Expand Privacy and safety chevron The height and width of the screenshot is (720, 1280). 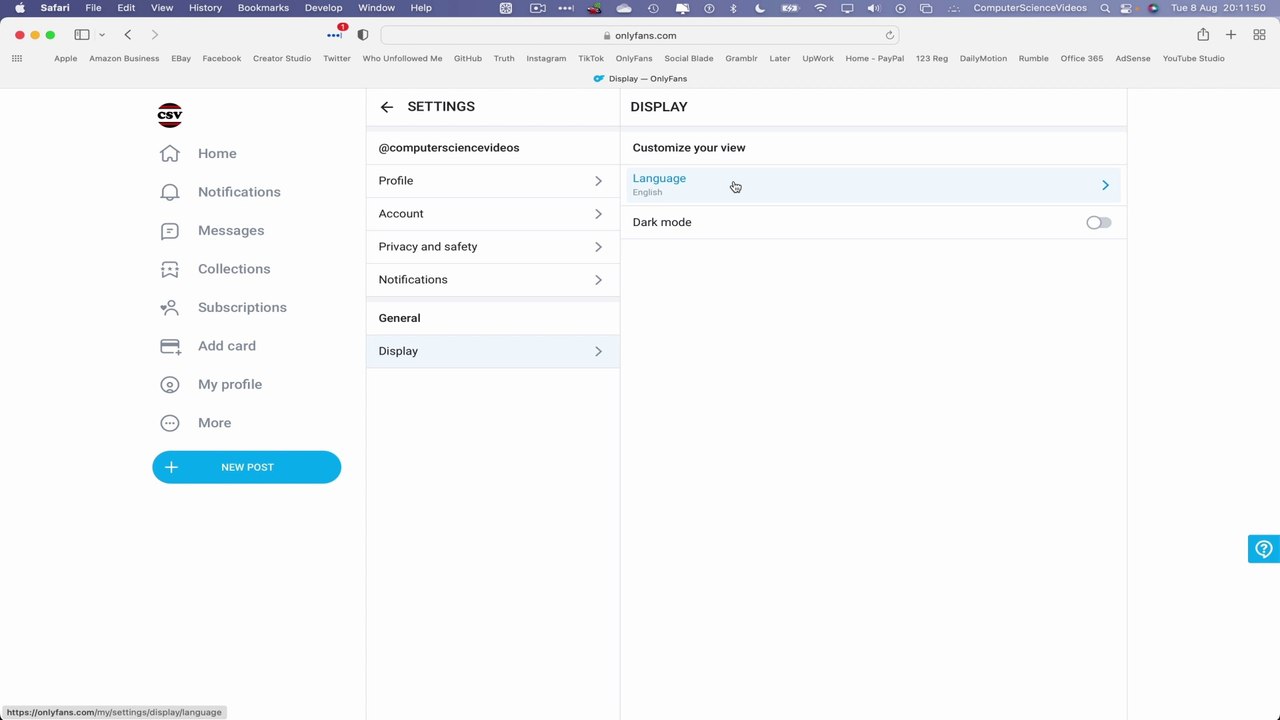tap(598, 247)
